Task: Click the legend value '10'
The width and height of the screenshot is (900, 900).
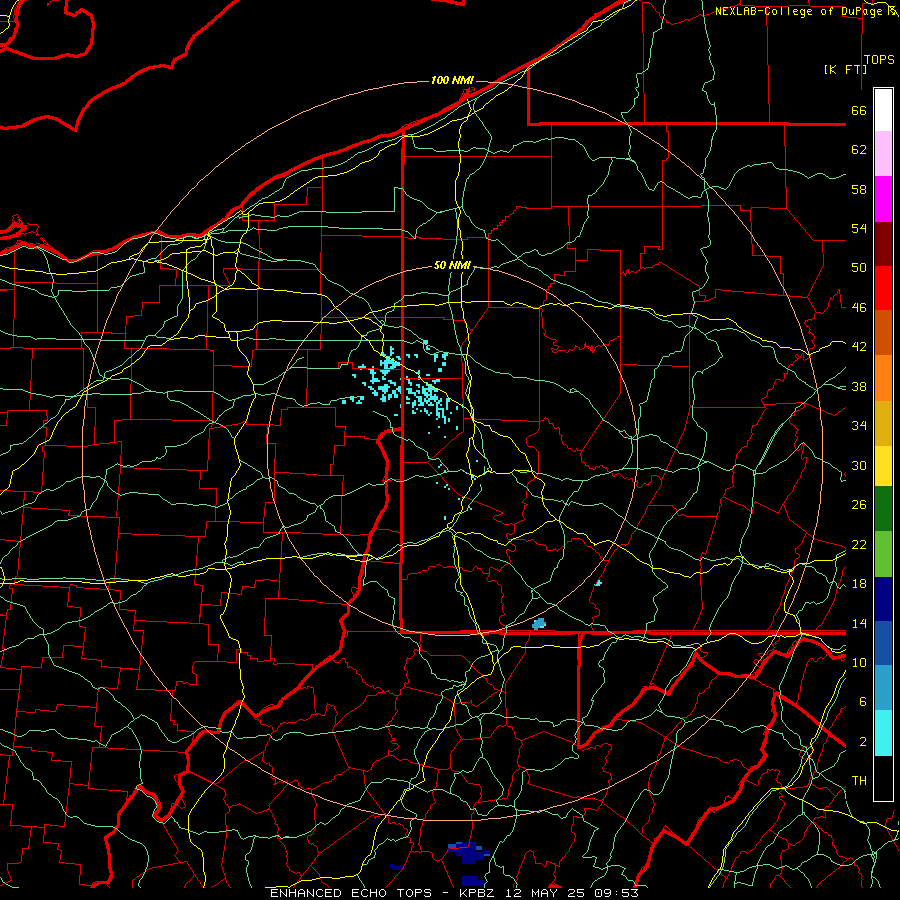Action: [x=859, y=662]
